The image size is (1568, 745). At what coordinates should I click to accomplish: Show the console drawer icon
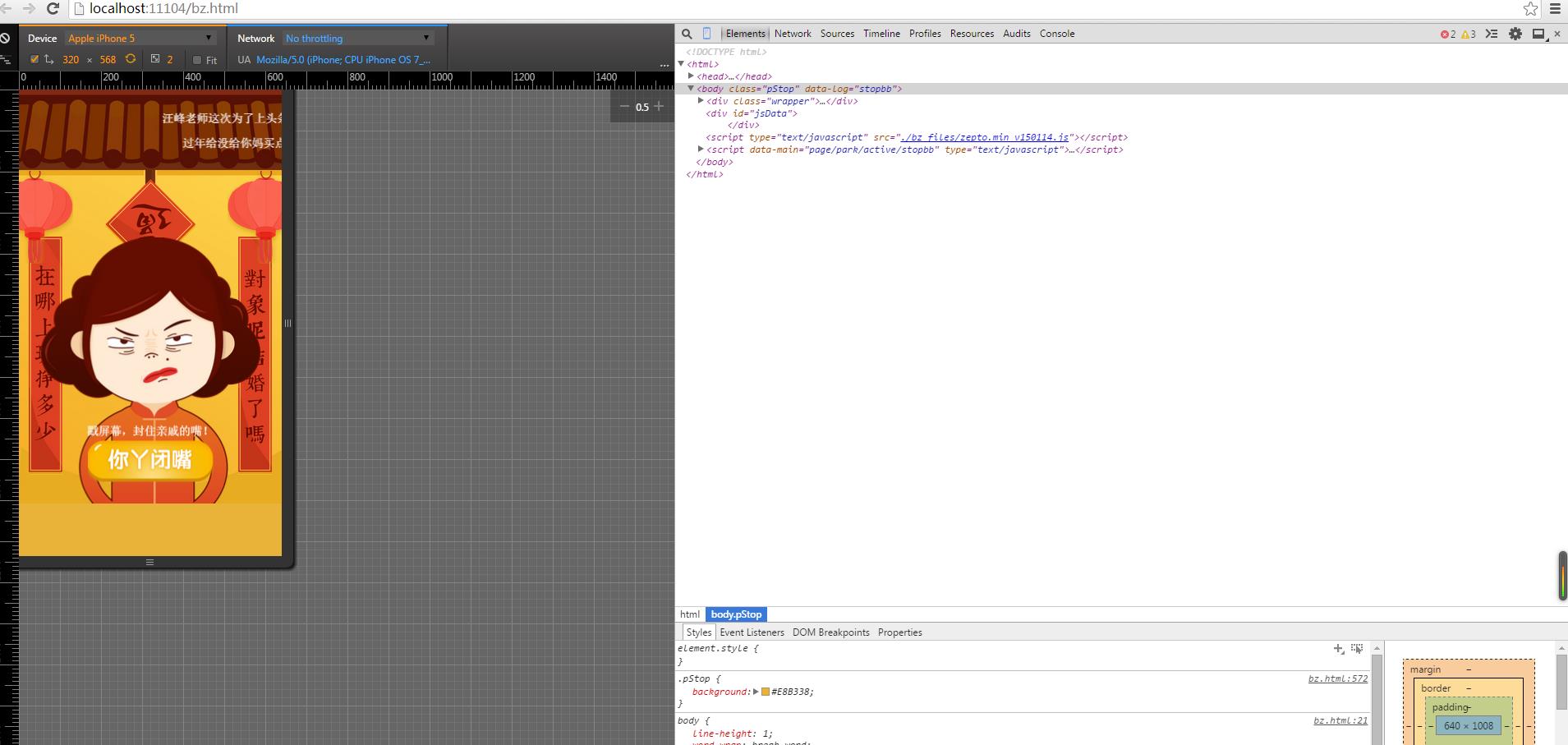point(1492,34)
